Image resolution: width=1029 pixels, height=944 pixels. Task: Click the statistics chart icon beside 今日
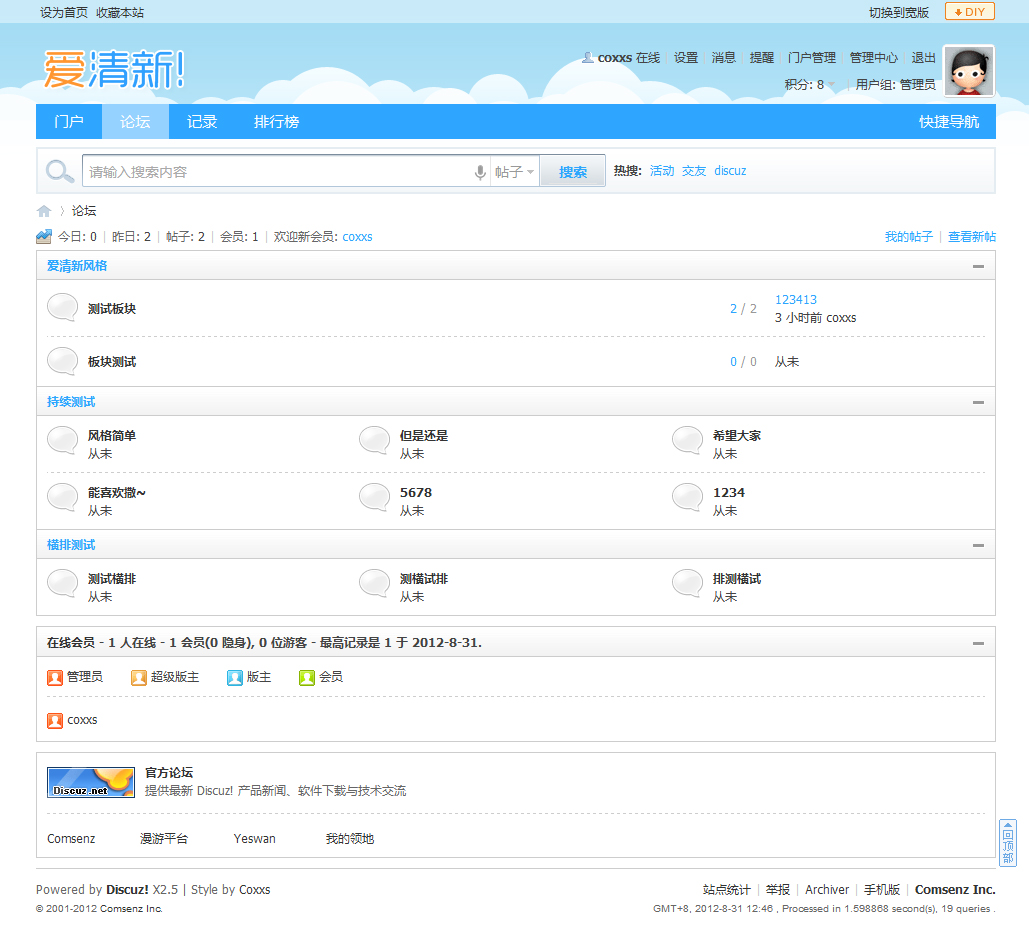click(44, 236)
